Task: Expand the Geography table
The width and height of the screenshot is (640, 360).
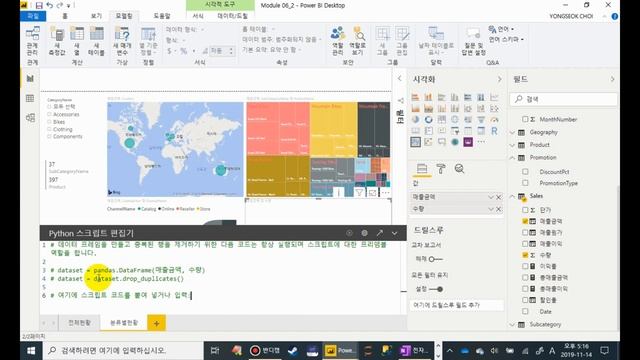Action: point(513,133)
